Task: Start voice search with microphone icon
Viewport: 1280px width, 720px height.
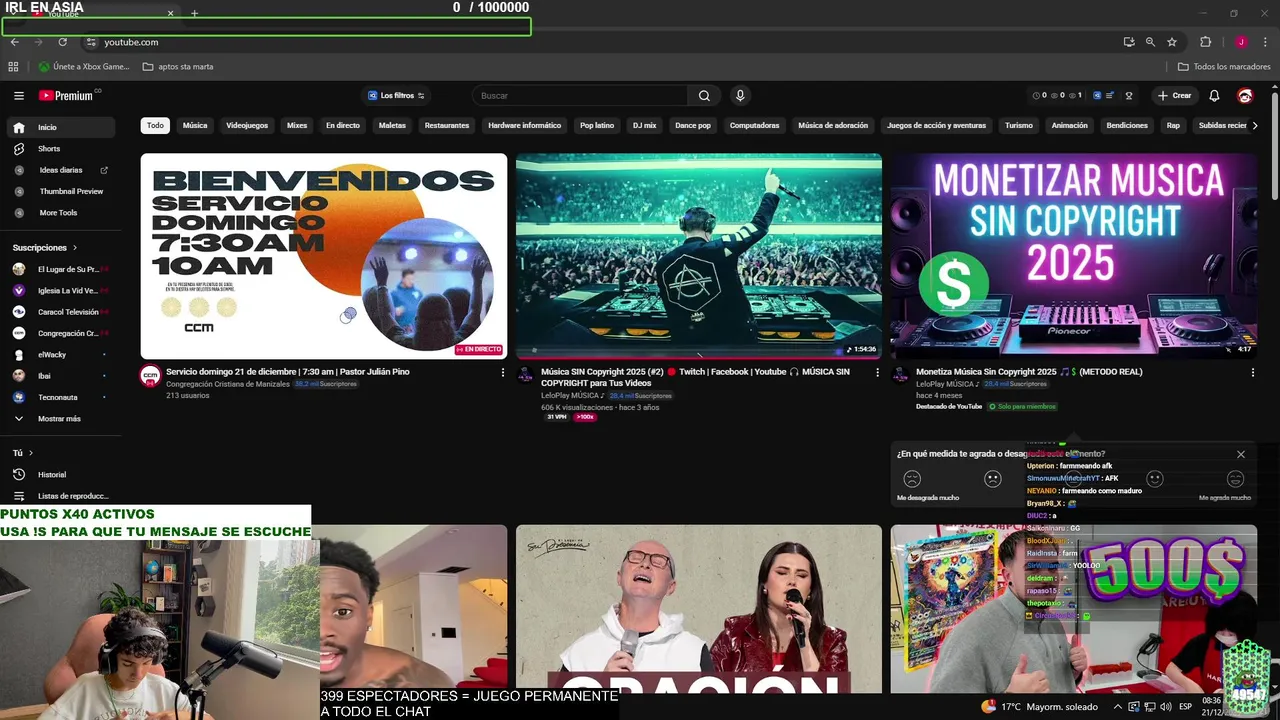Action: pos(740,96)
